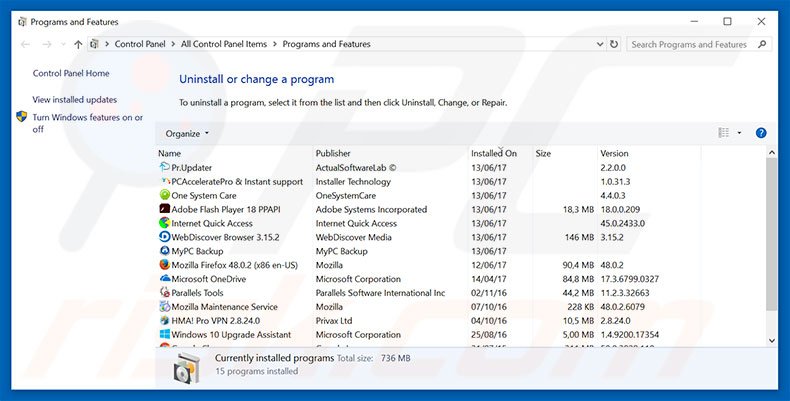Click the scrollbar down arrow
This screenshot has width=790, height=401.
point(771,341)
